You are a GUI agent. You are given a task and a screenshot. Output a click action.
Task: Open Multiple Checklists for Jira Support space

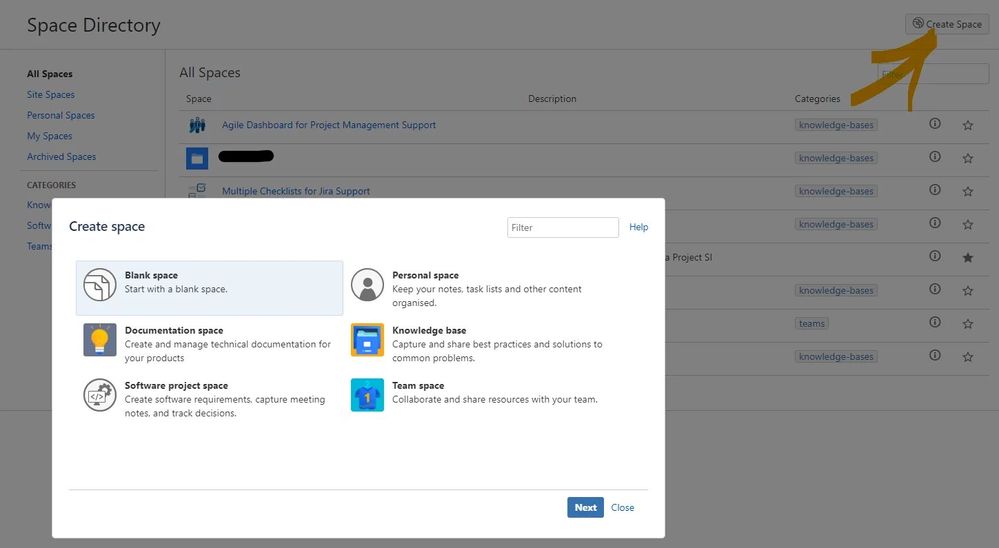(x=296, y=191)
